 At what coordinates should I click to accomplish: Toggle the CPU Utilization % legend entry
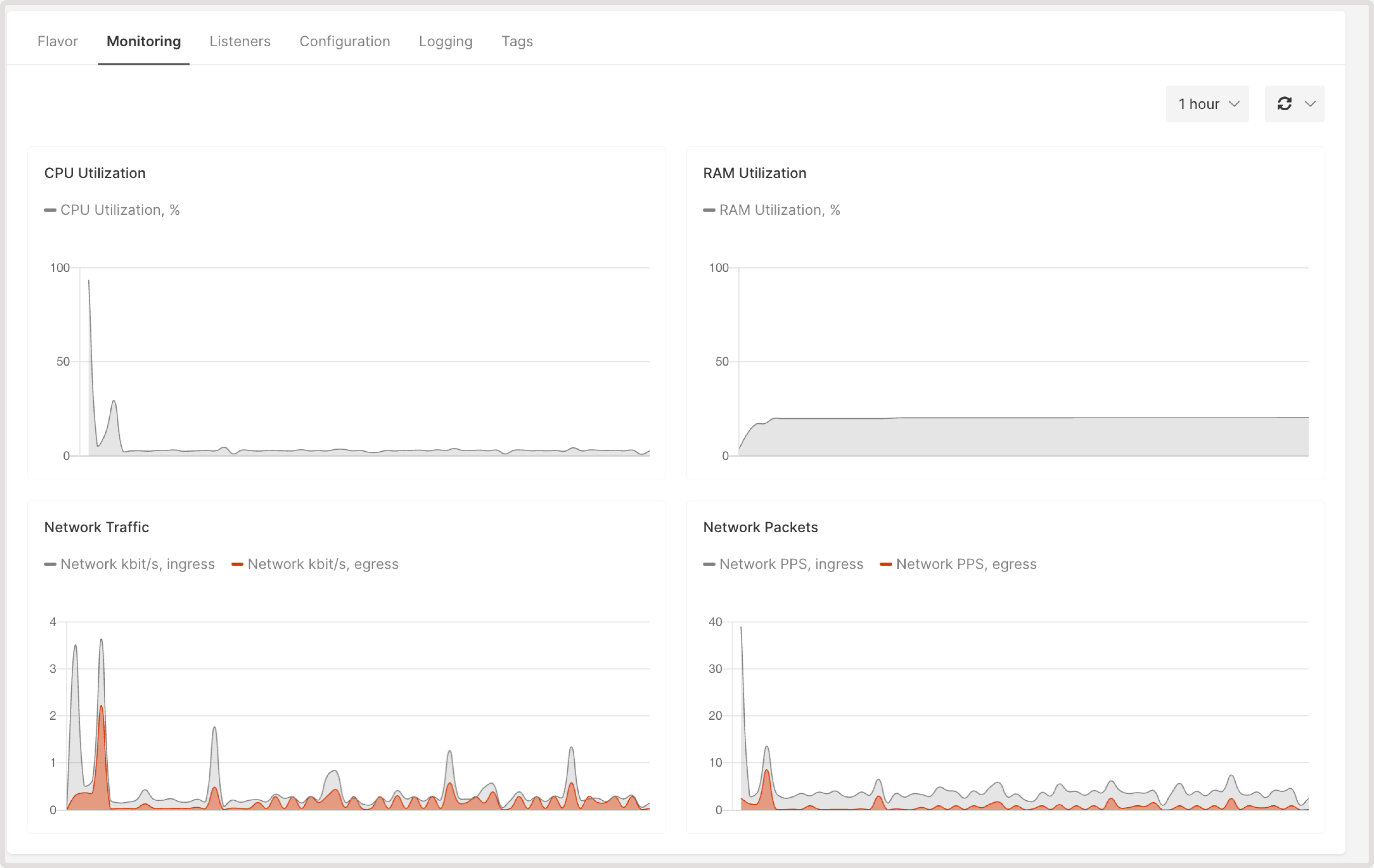pos(112,209)
